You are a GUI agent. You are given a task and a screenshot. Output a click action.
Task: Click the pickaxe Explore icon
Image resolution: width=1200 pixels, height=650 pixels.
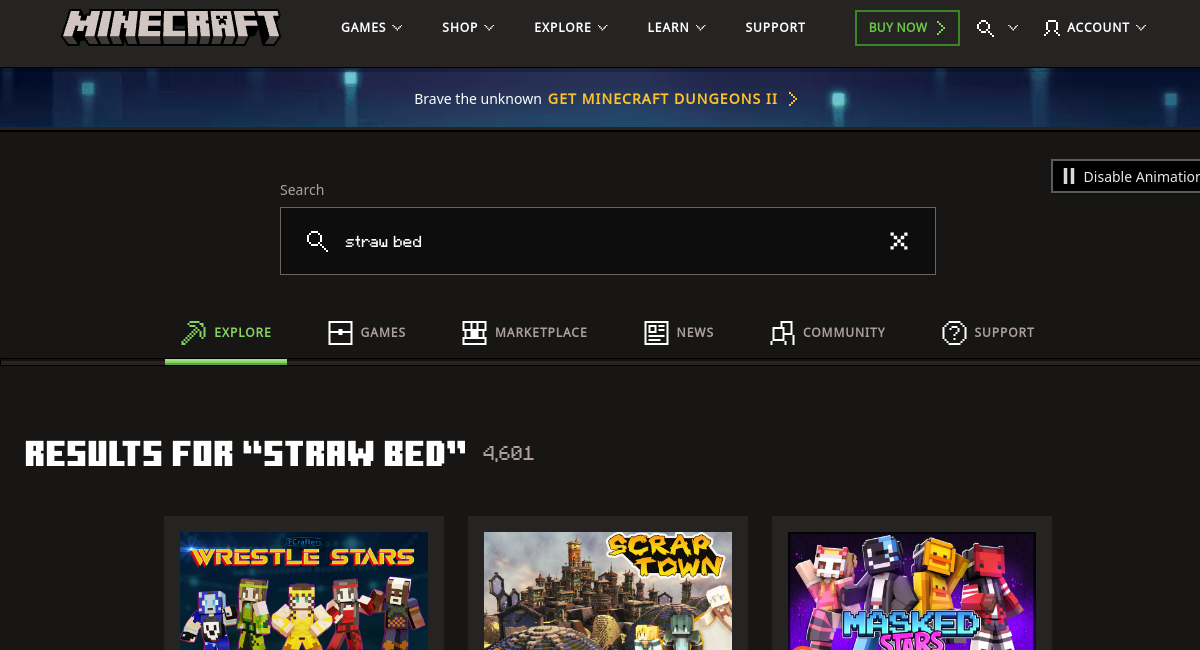pyautogui.click(x=193, y=332)
